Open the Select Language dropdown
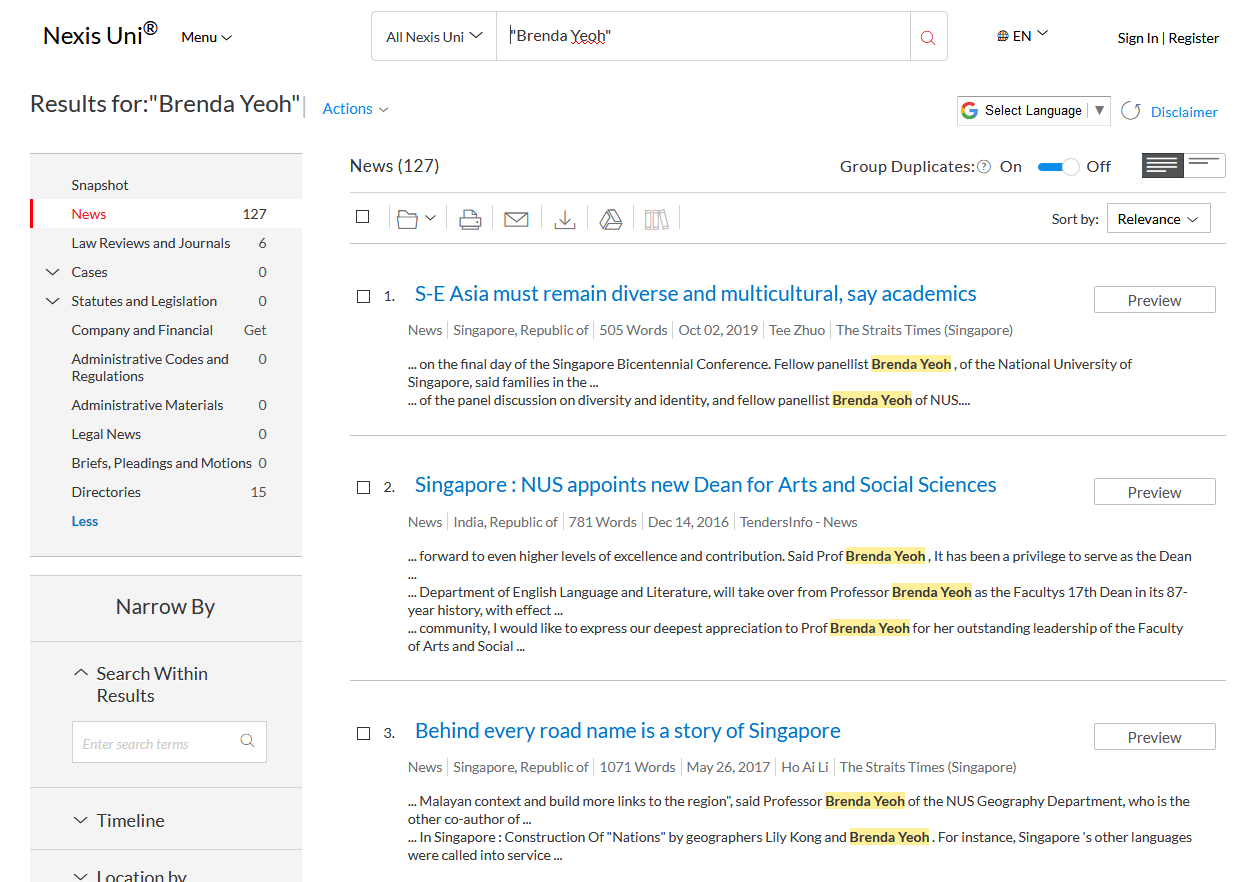 tap(1034, 110)
